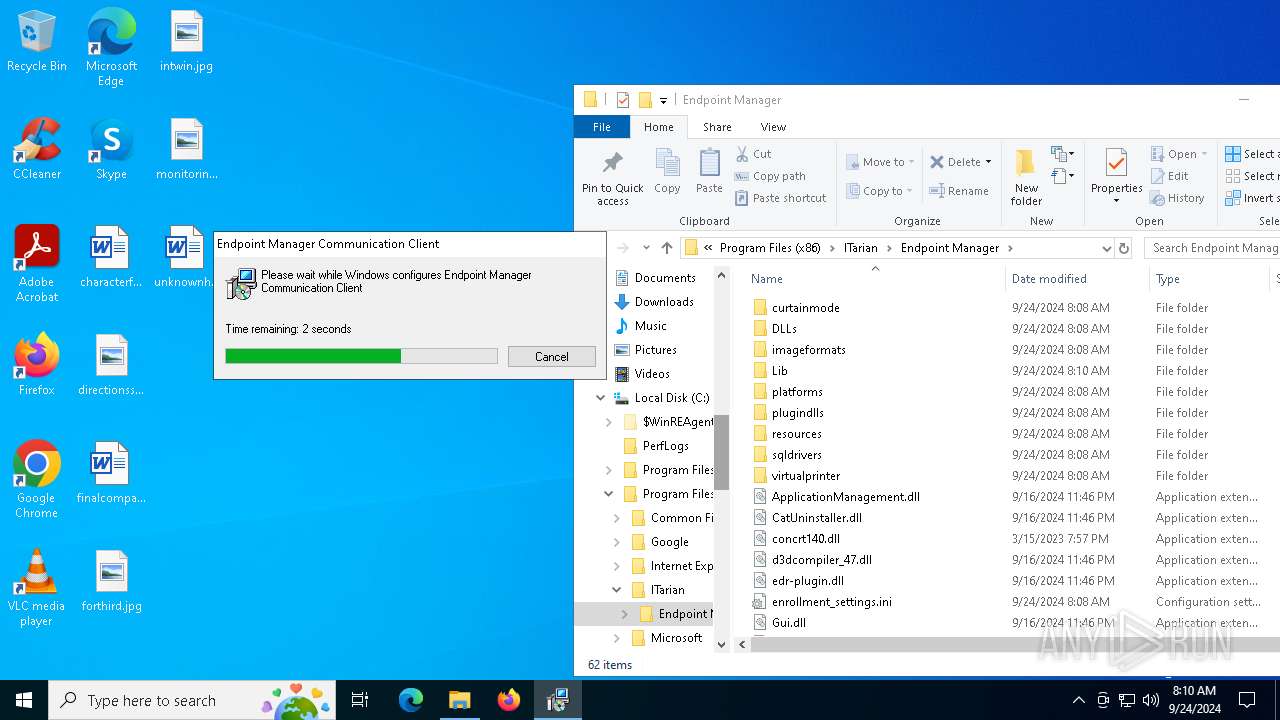This screenshot has width=1280, height=720.
Task: Click Copy path in the ribbon
Action: [x=770, y=176]
